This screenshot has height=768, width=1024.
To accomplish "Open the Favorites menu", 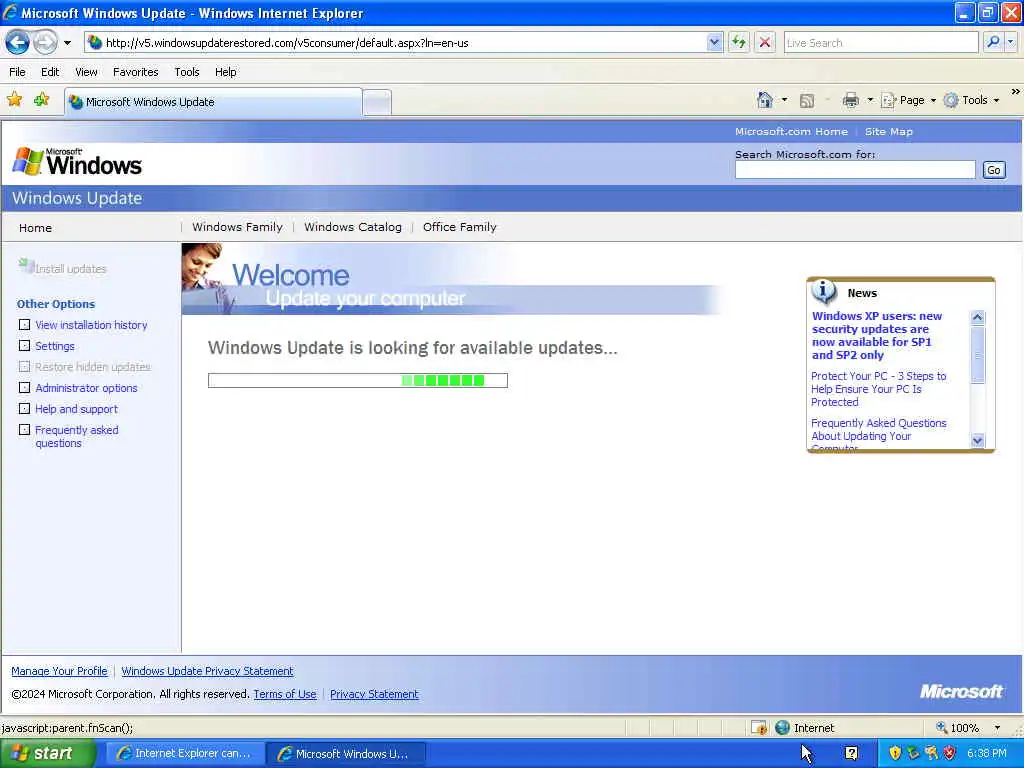I will [135, 72].
